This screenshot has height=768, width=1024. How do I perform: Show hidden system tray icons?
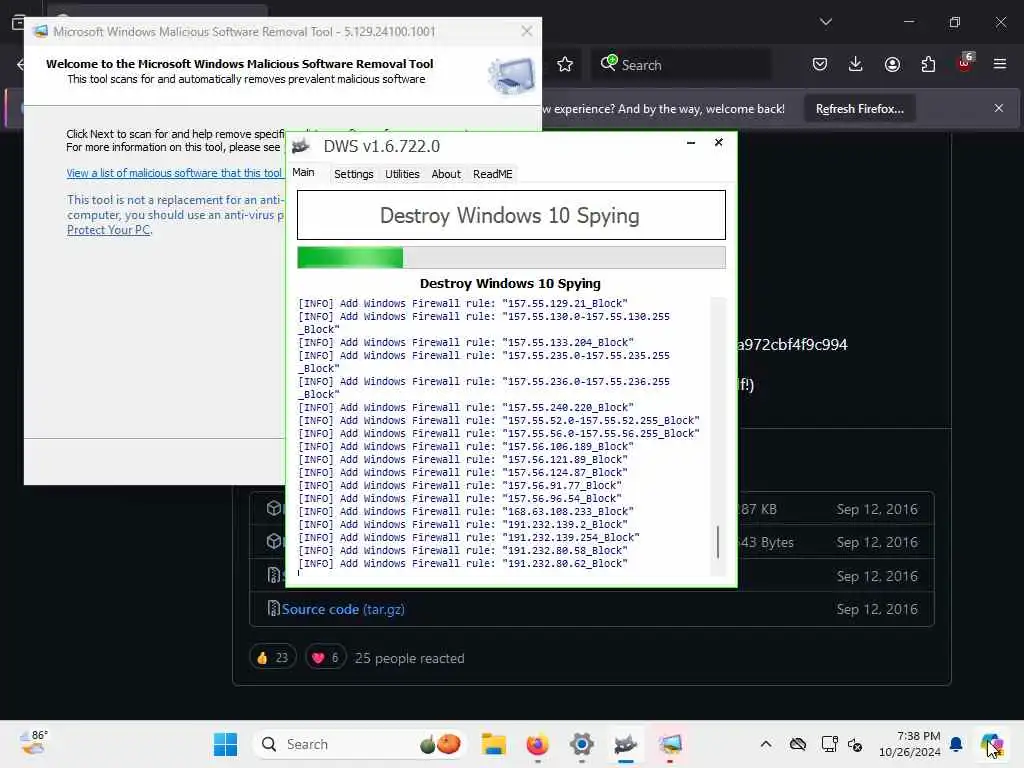(765, 744)
